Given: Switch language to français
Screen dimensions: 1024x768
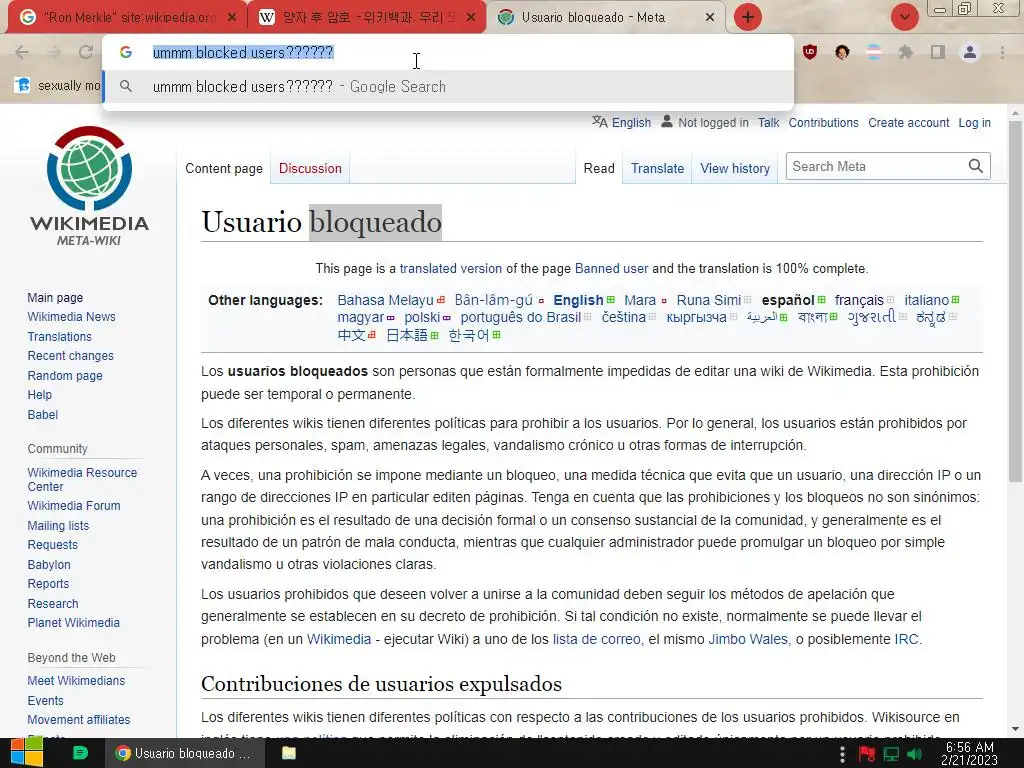Looking at the screenshot, I should coord(859,300).
